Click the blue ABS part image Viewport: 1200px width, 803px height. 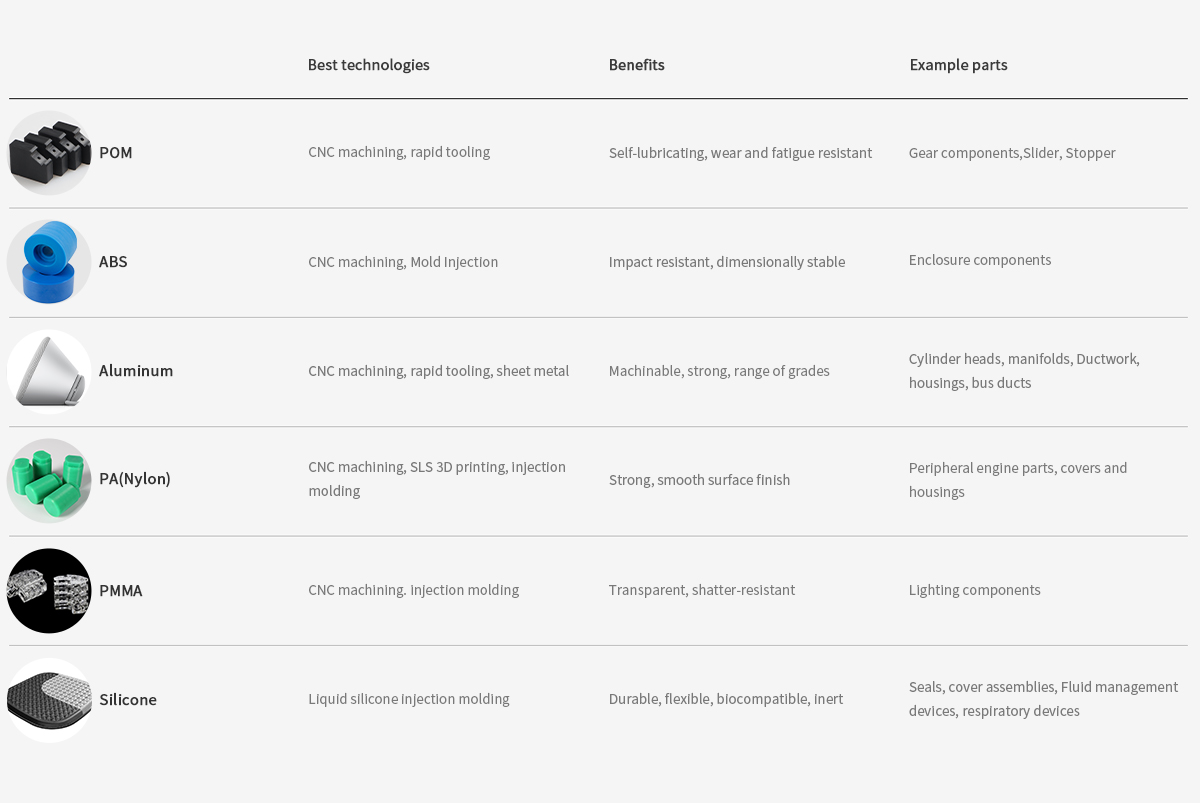[x=49, y=262]
